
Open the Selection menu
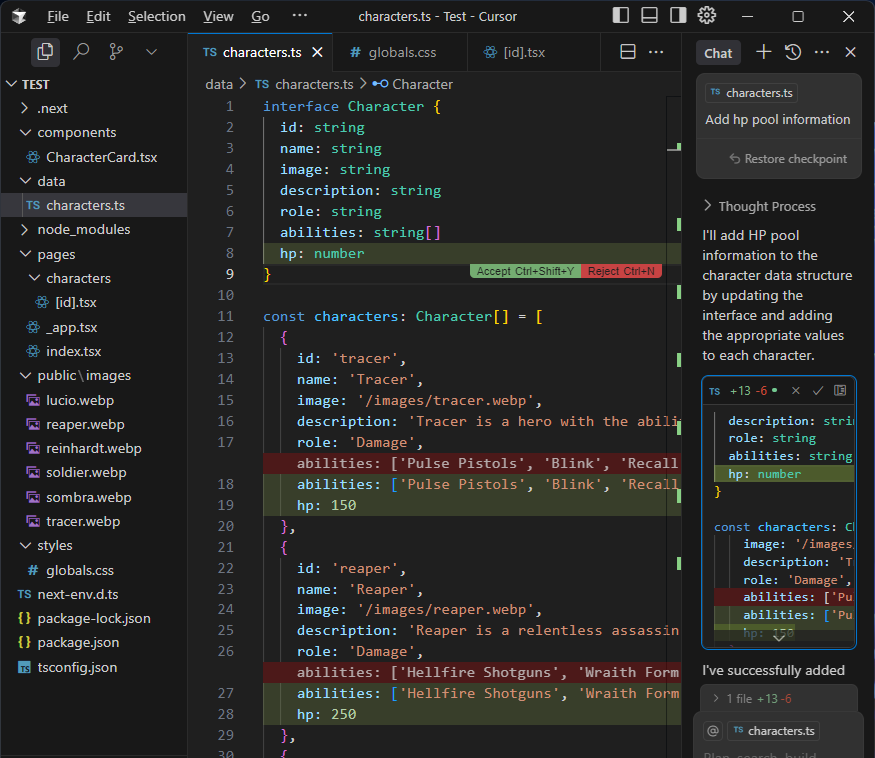[156, 17]
